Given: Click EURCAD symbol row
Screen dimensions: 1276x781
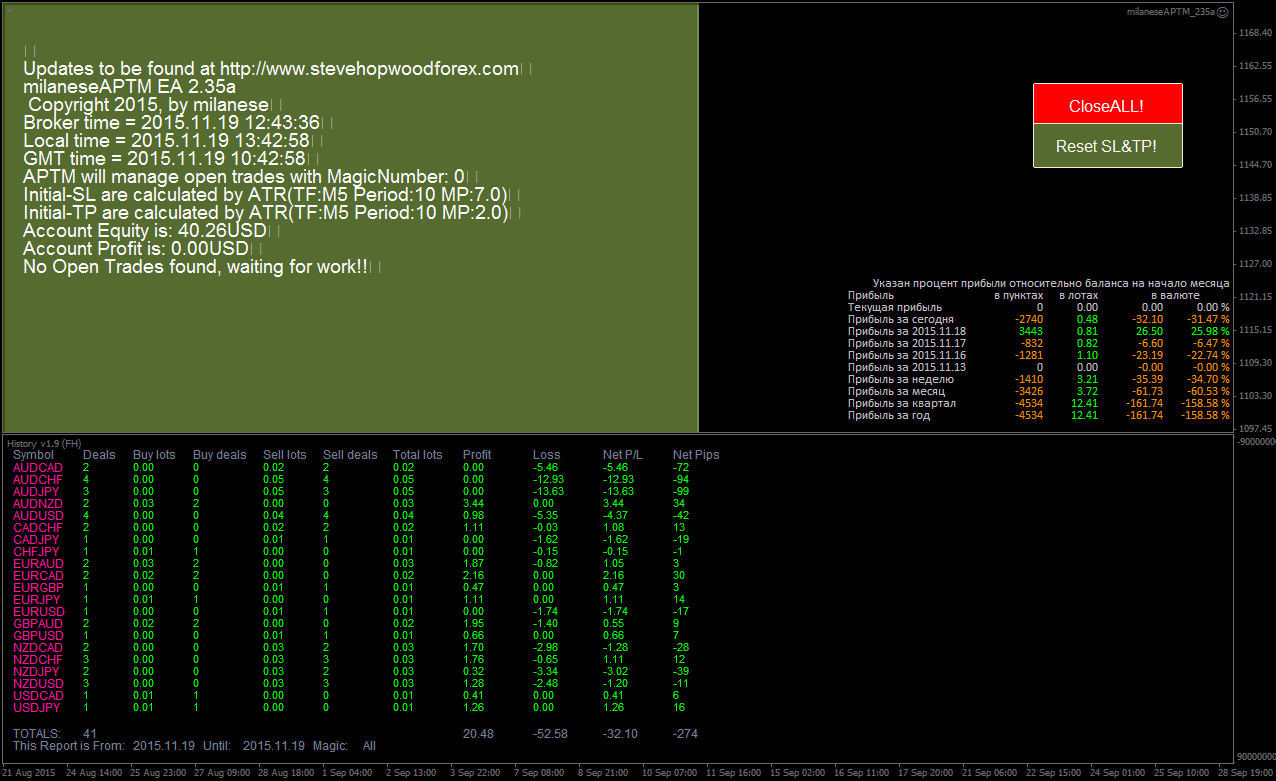Looking at the screenshot, I should pos(37,576).
